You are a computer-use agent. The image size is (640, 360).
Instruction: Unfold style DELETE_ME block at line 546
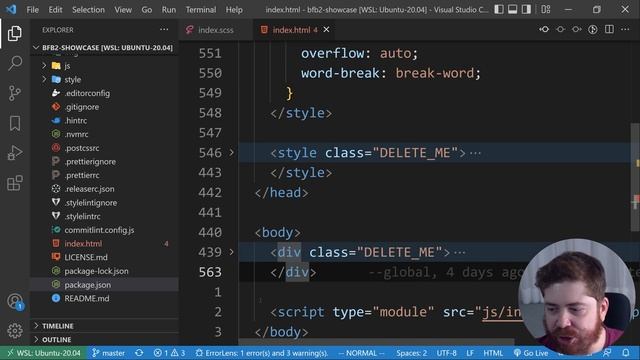coord(231,153)
